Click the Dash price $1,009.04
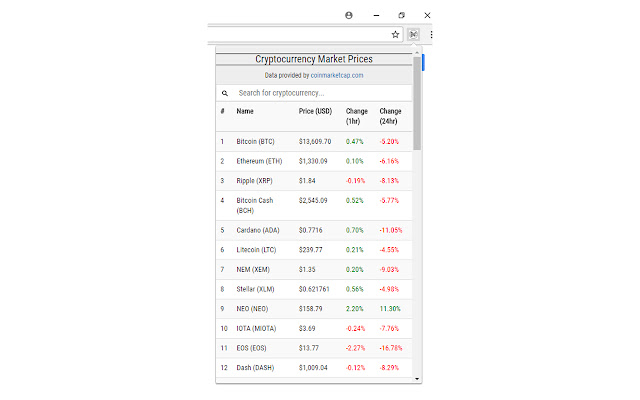The width and height of the screenshot is (640, 400). [x=313, y=367]
